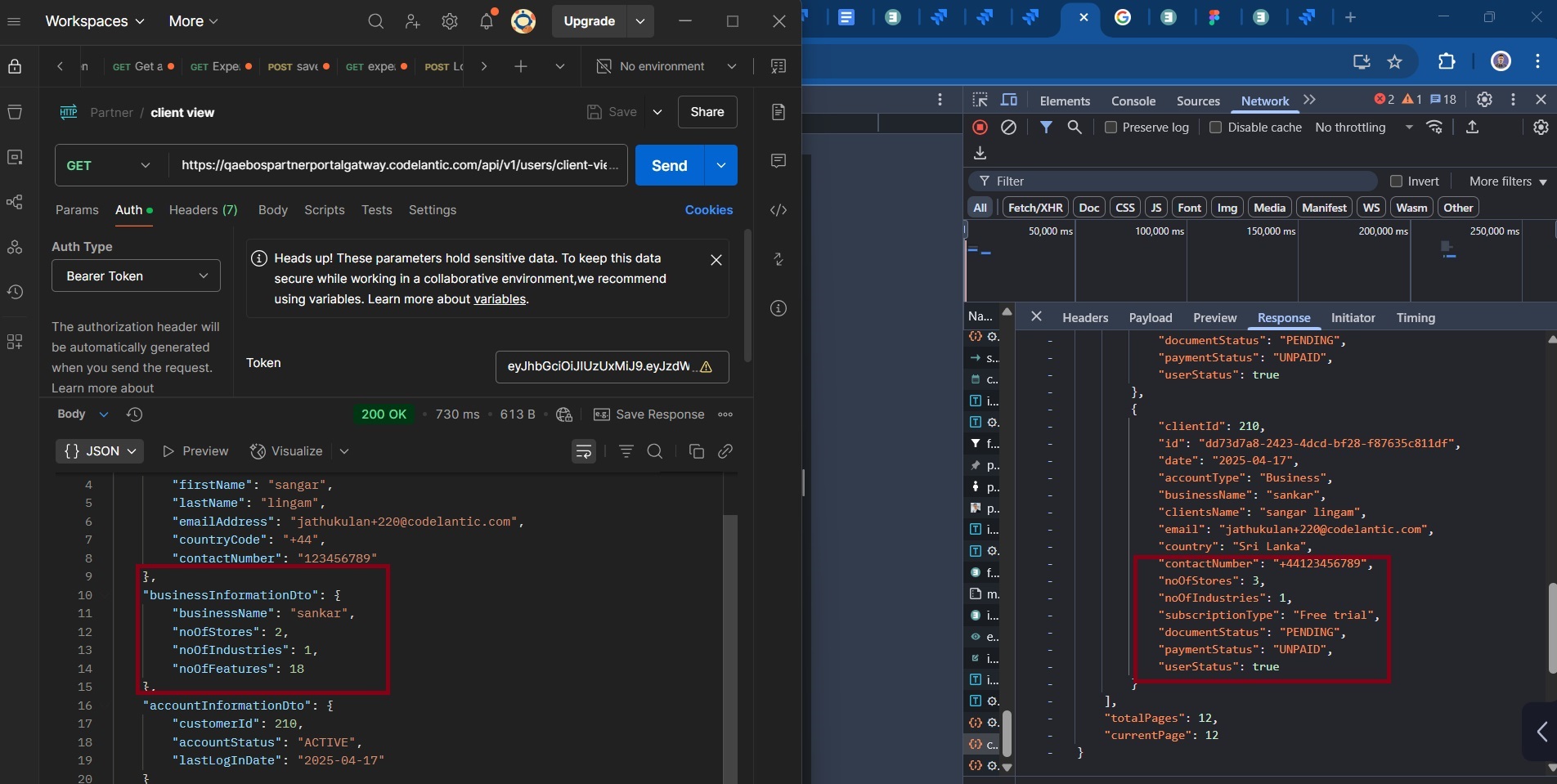
Task: Click the Share button
Action: coord(707,112)
